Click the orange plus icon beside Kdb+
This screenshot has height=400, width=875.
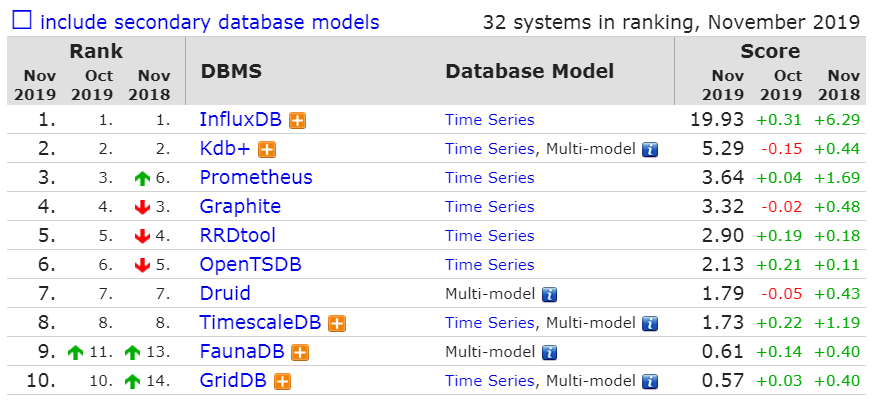point(267,150)
